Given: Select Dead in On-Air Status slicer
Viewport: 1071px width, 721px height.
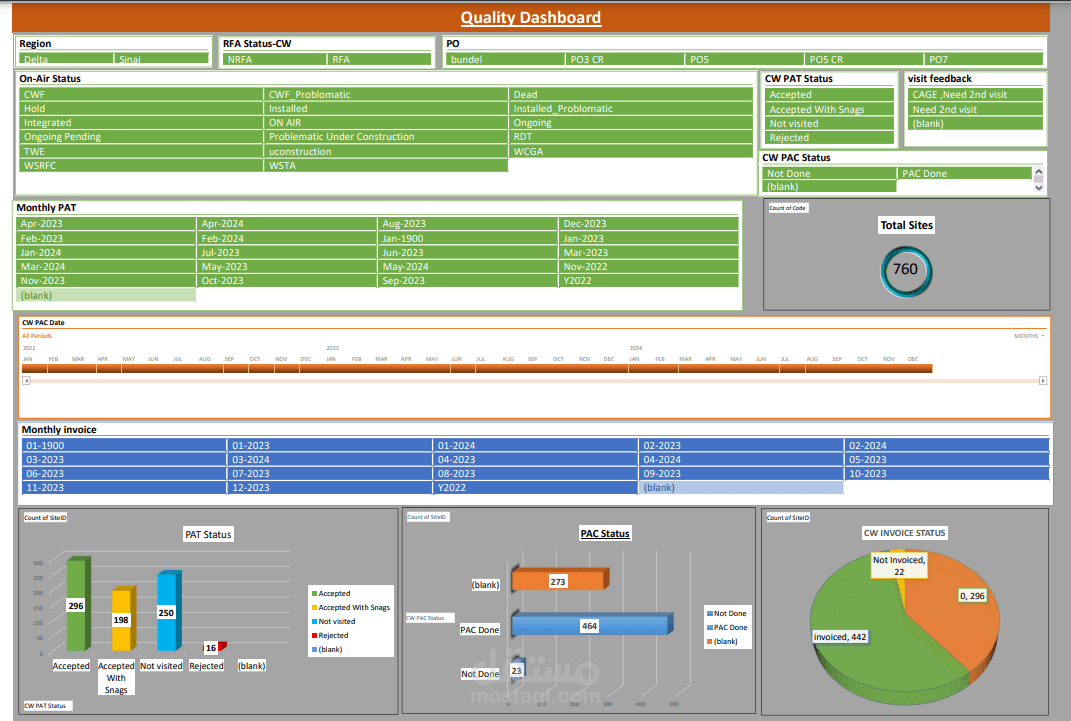Looking at the screenshot, I should (x=630, y=94).
